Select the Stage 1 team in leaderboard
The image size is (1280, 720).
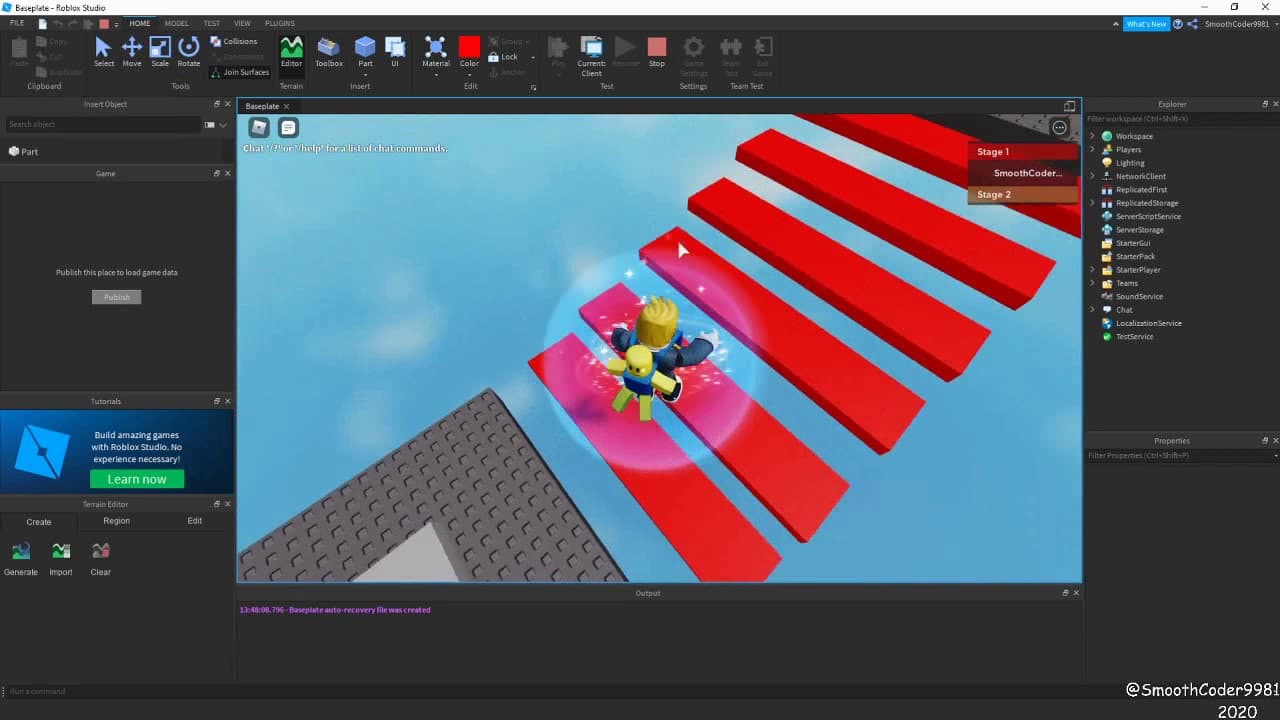point(1023,152)
